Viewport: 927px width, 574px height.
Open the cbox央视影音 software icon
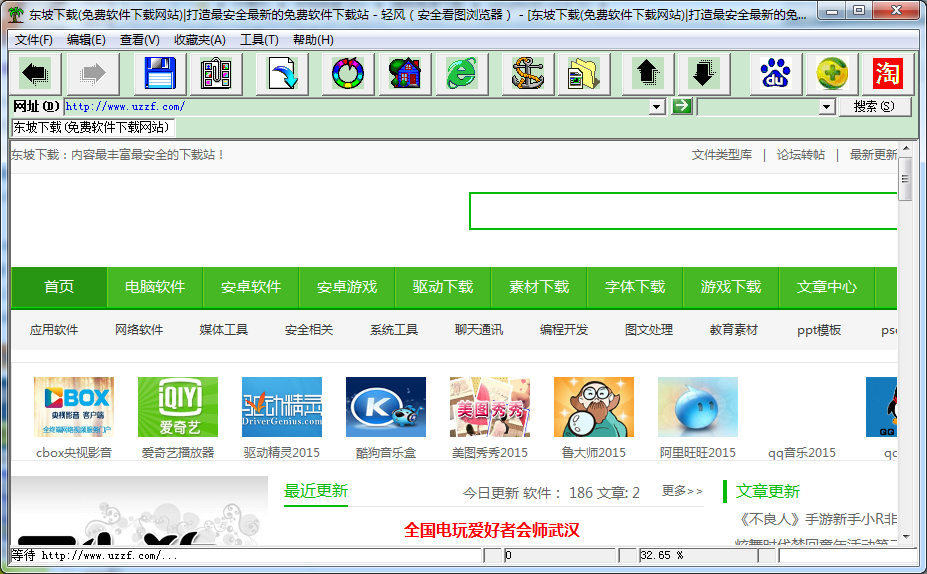click(74, 407)
